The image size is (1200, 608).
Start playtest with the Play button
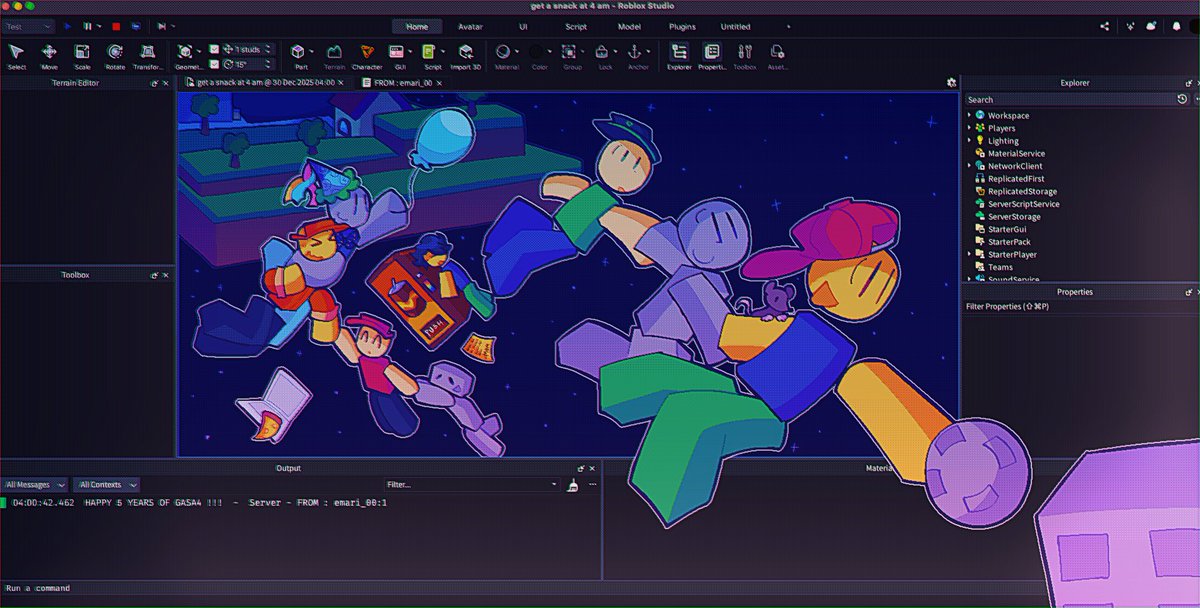[68, 26]
